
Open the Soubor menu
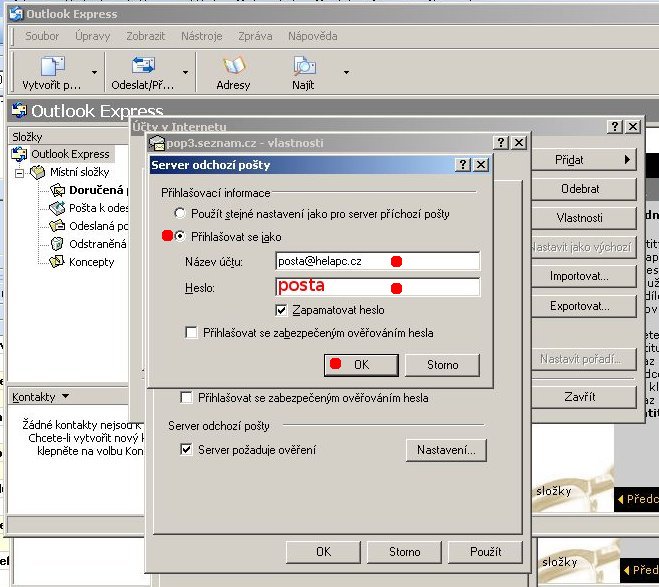click(x=42, y=36)
